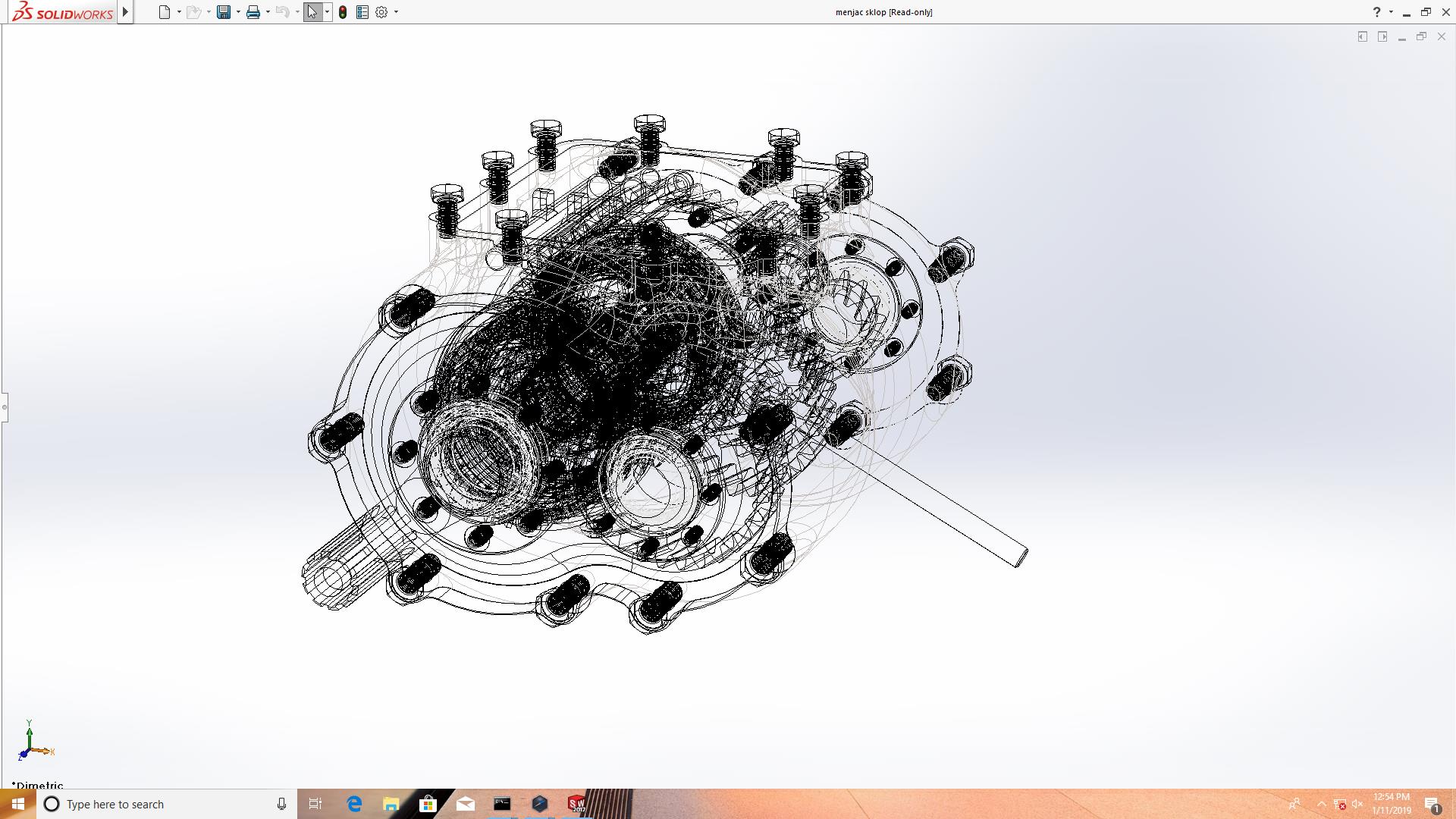Expand the Save options dropdown arrow
1456x819 pixels.
238,12
